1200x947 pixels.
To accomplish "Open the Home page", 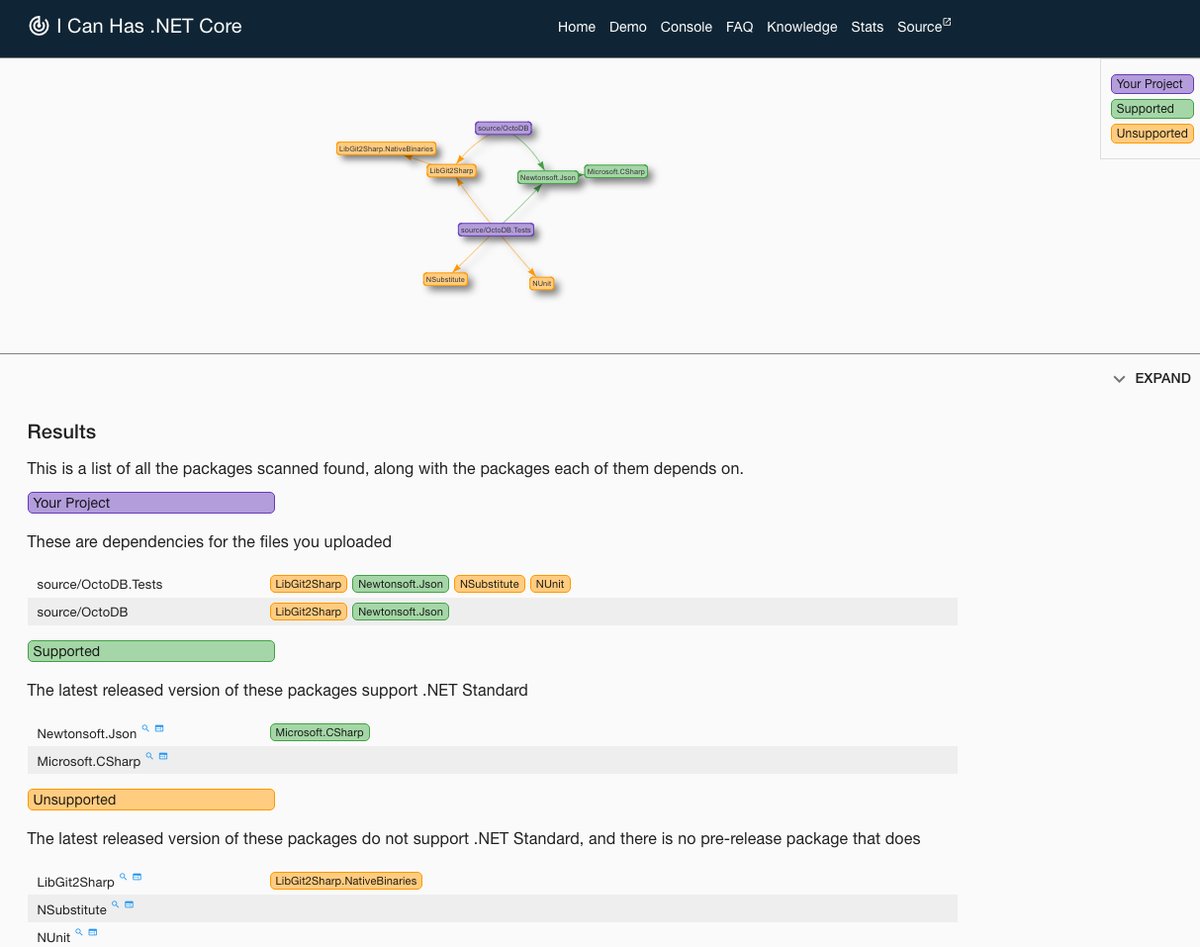I will click(x=577, y=27).
